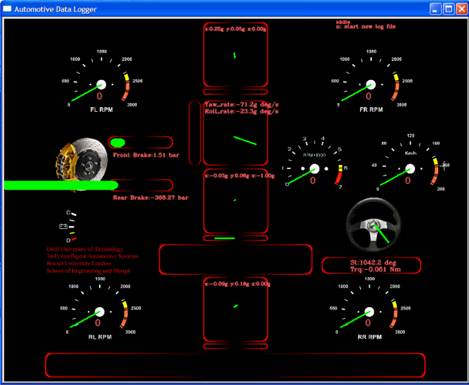Click the application icon in title bar
Viewport: 469px width, 385px height.
[x=7, y=9]
